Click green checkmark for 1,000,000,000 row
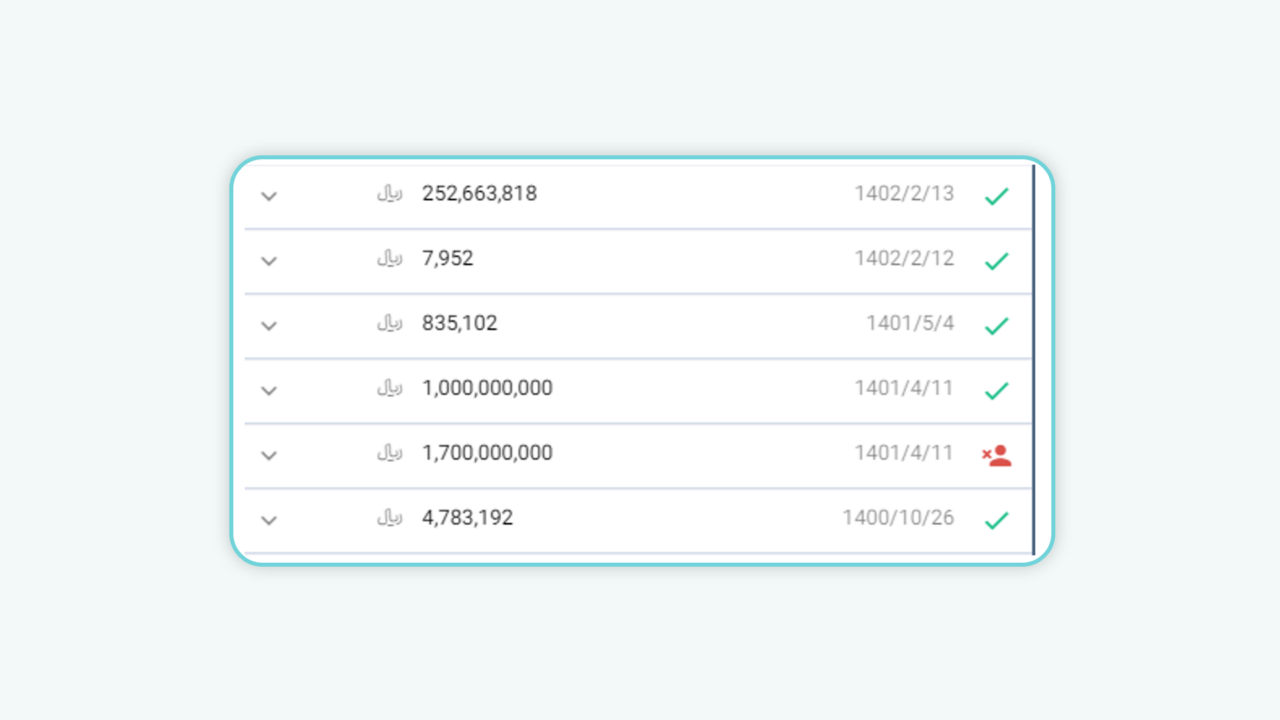 [x=996, y=391]
